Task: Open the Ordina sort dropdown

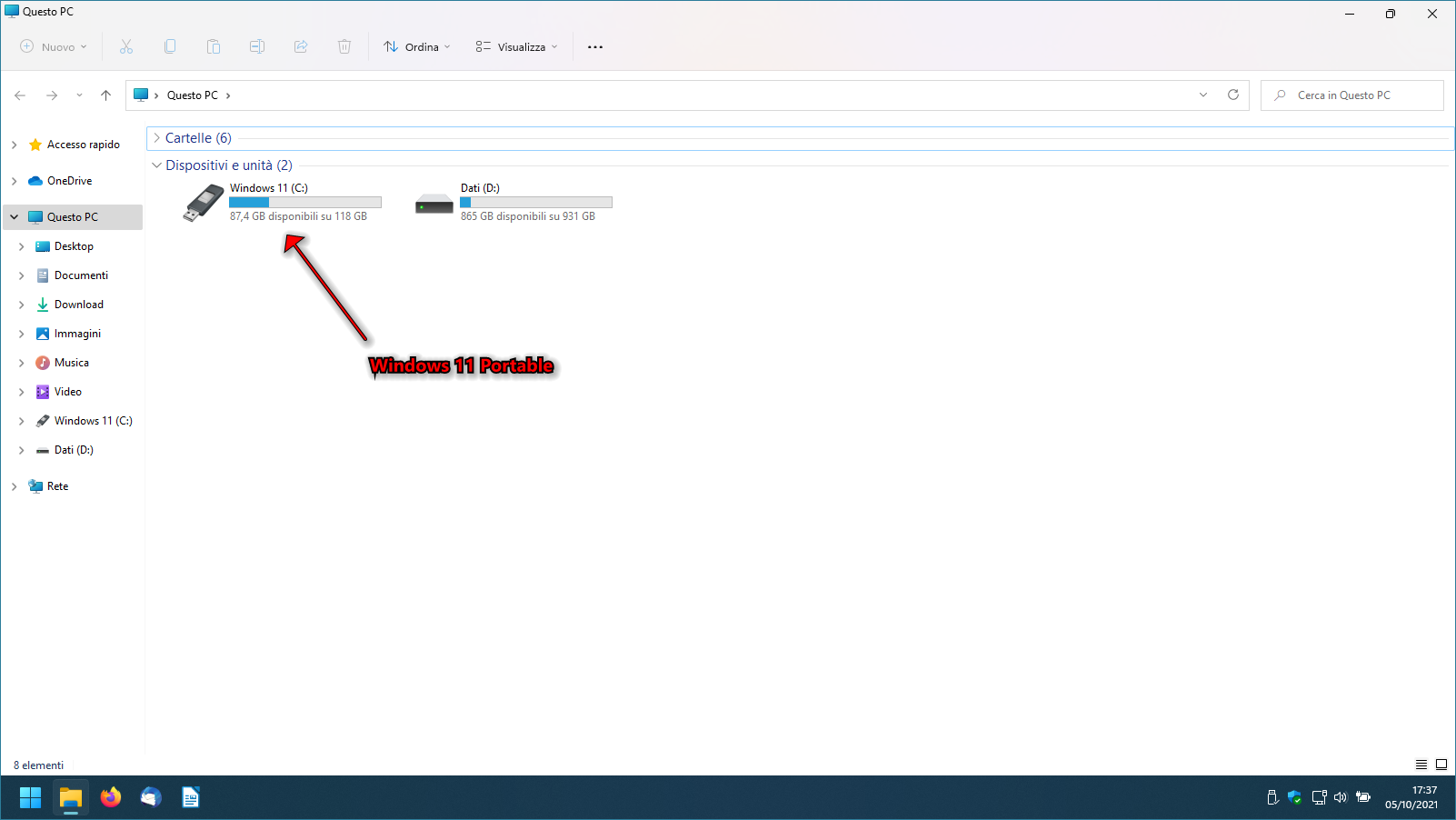Action: 417,46
